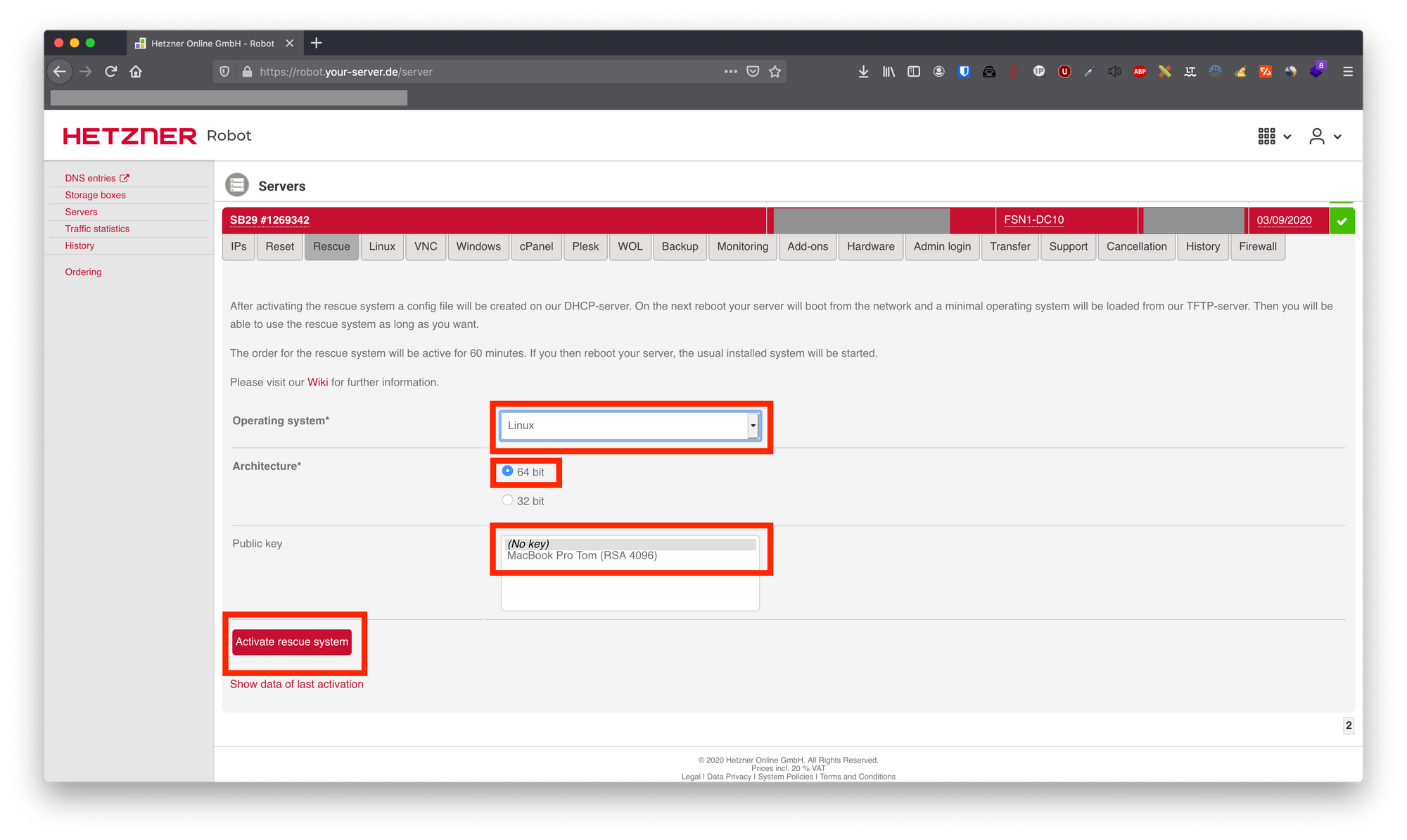
Task: Click the tracking protection shield icon
Action: point(224,72)
